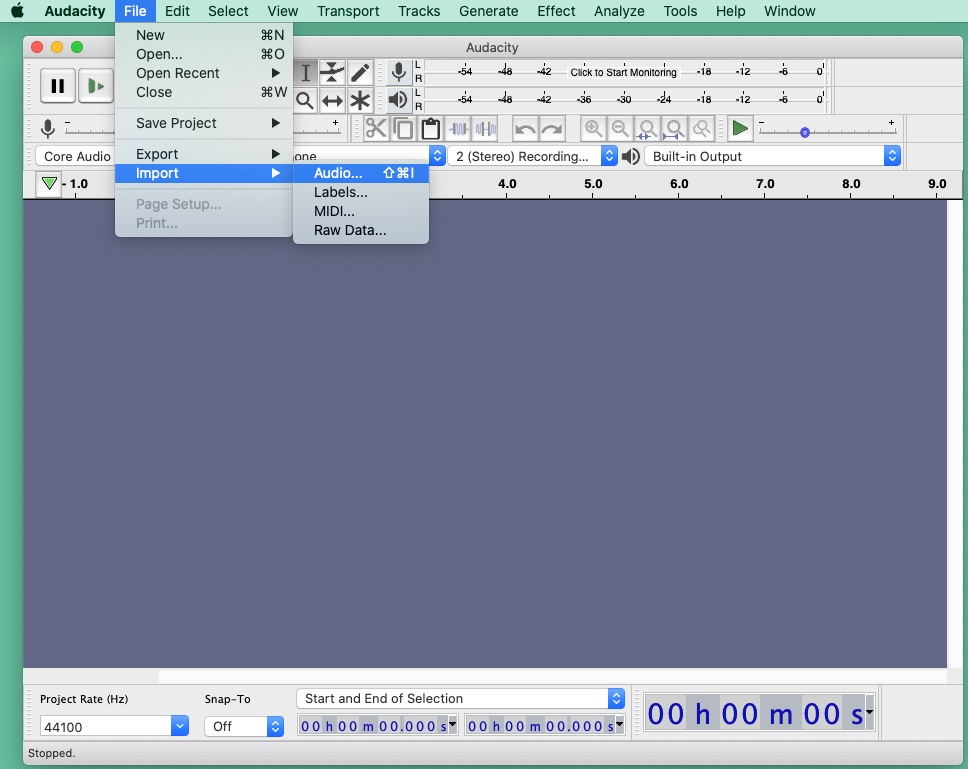Image resolution: width=968 pixels, height=769 pixels.
Task: Click the green Play-at-Speed button
Action: pyautogui.click(x=740, y=128)
